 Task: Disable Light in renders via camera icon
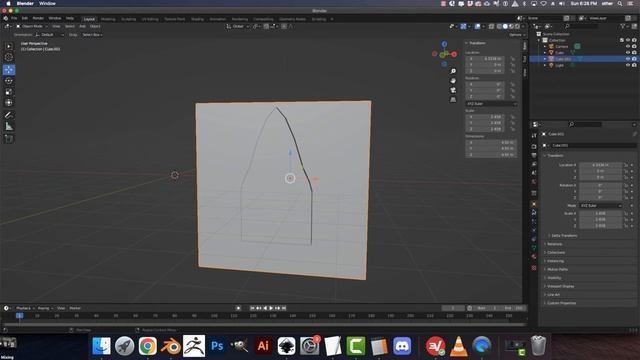[634, 65]
